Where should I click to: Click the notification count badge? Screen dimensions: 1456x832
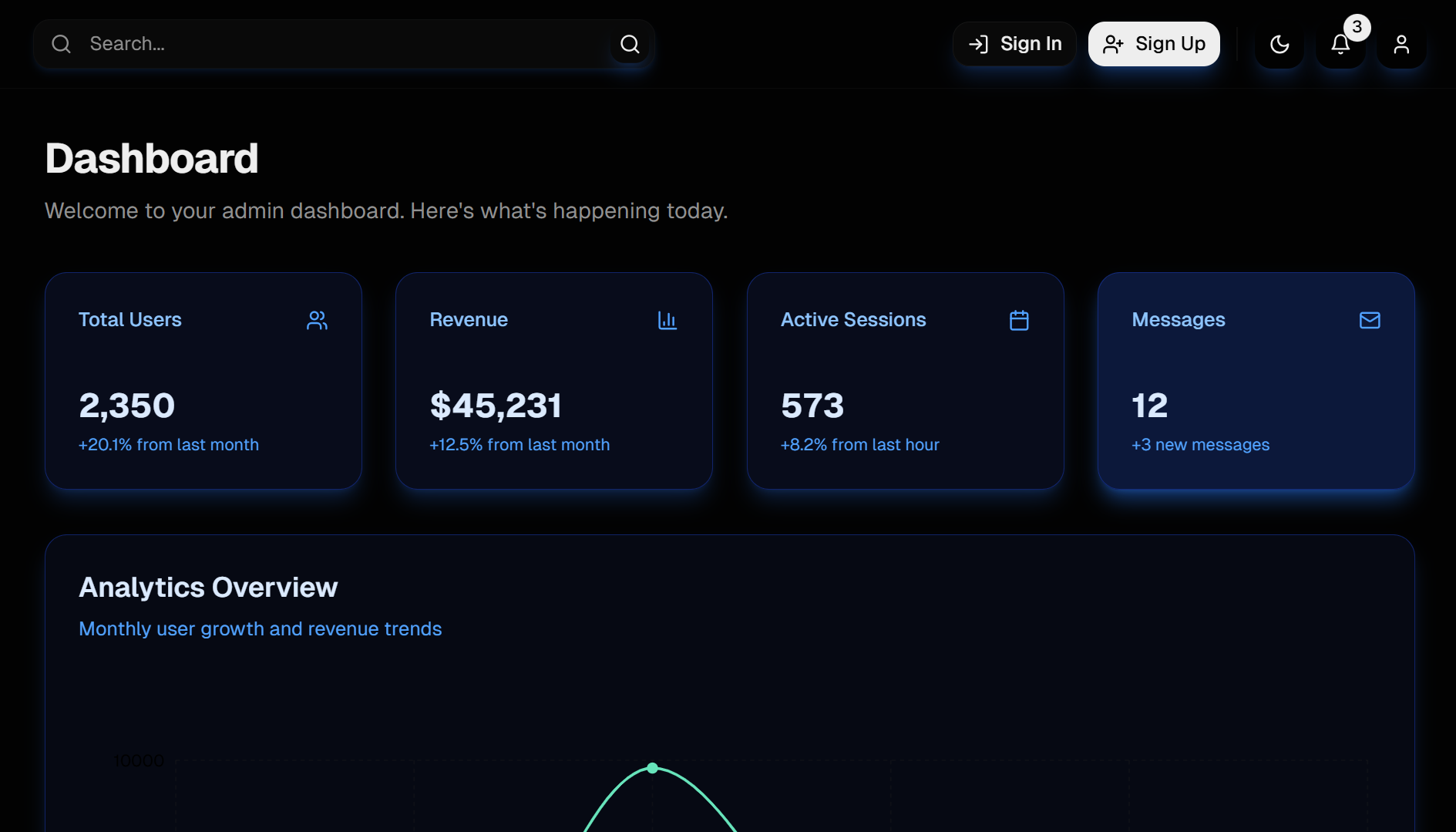[1357, 27]
